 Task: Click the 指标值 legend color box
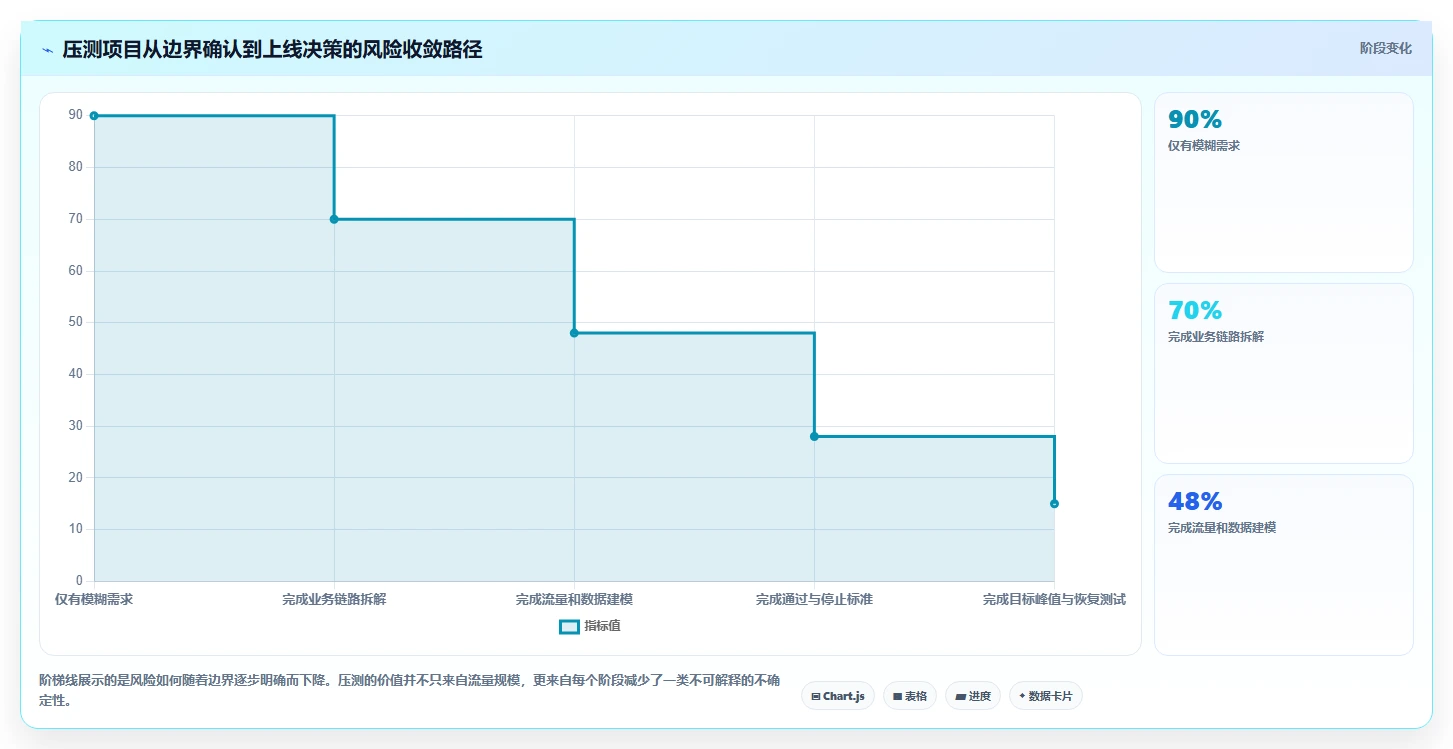click(569, 626)
